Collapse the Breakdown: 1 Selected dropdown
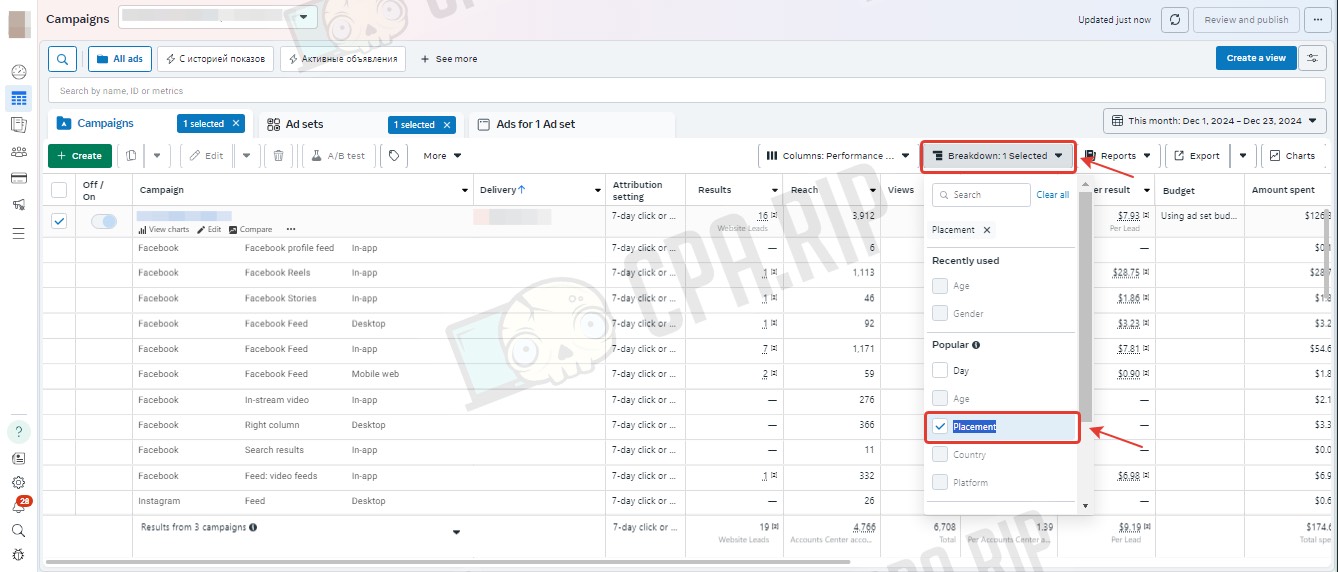1338x572 pixels. [x=997, y=156]
